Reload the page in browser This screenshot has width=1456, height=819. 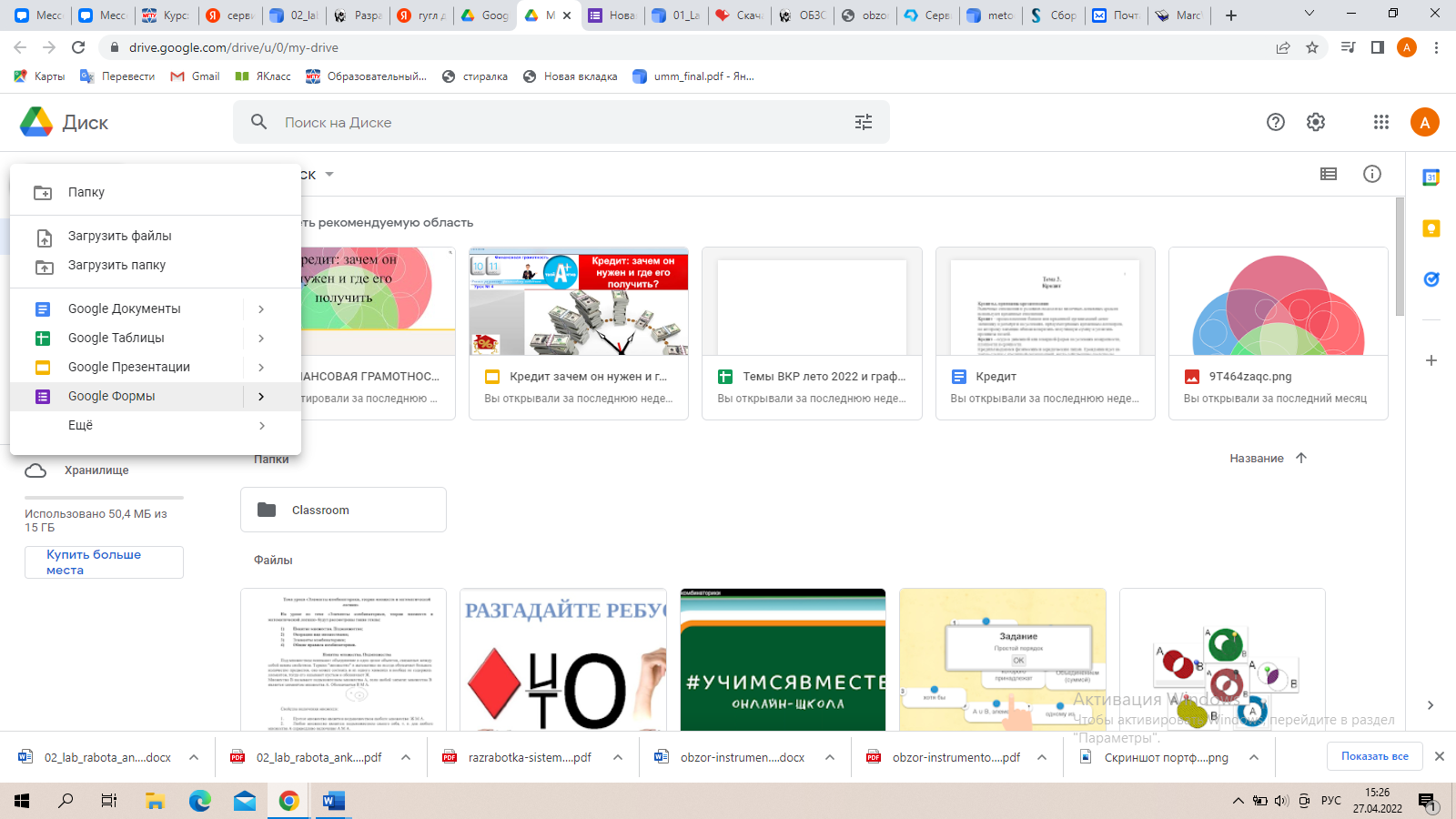[x=78, y=47]
